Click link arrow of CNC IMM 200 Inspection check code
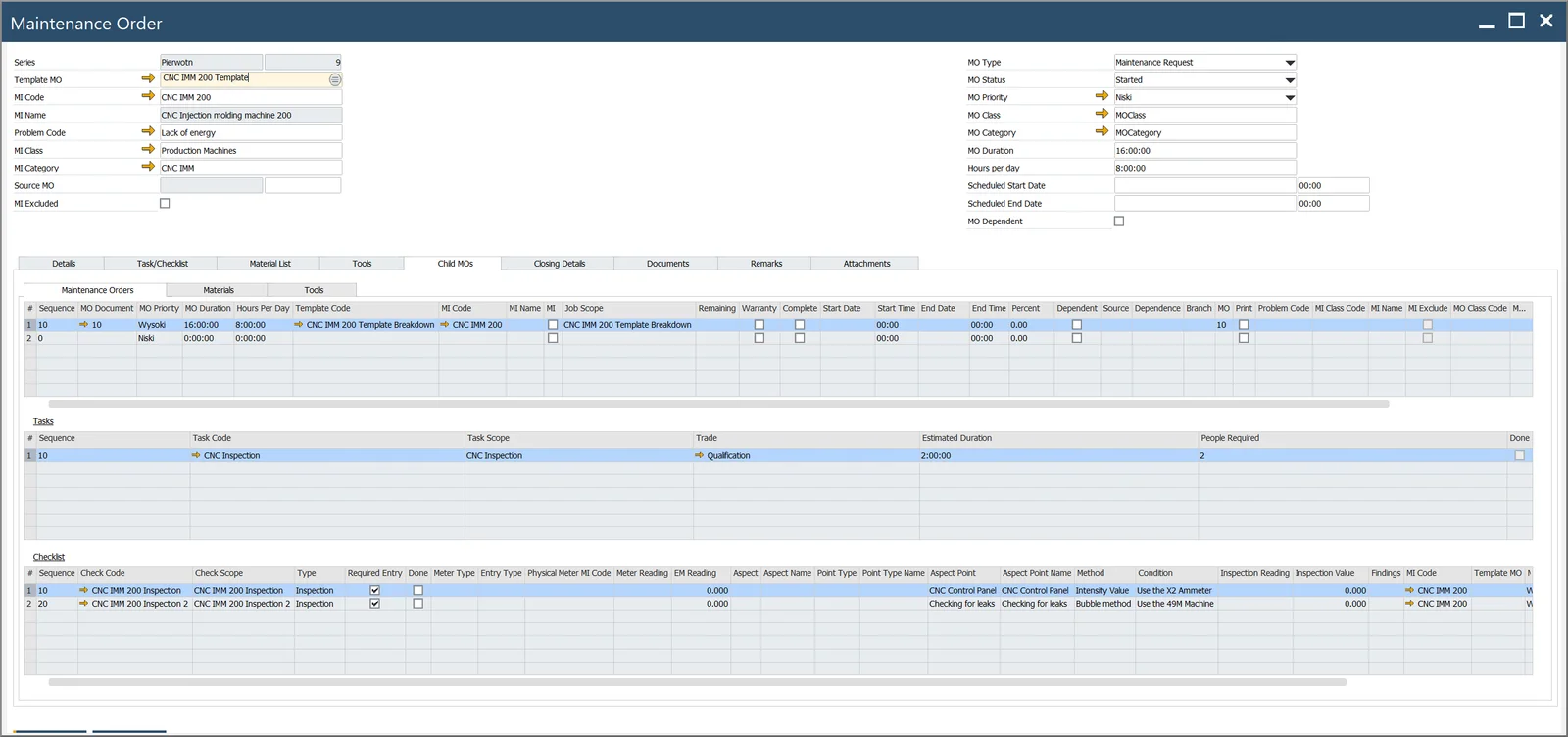Viewport: 1568px width, 737px height. tap(84, 590)
